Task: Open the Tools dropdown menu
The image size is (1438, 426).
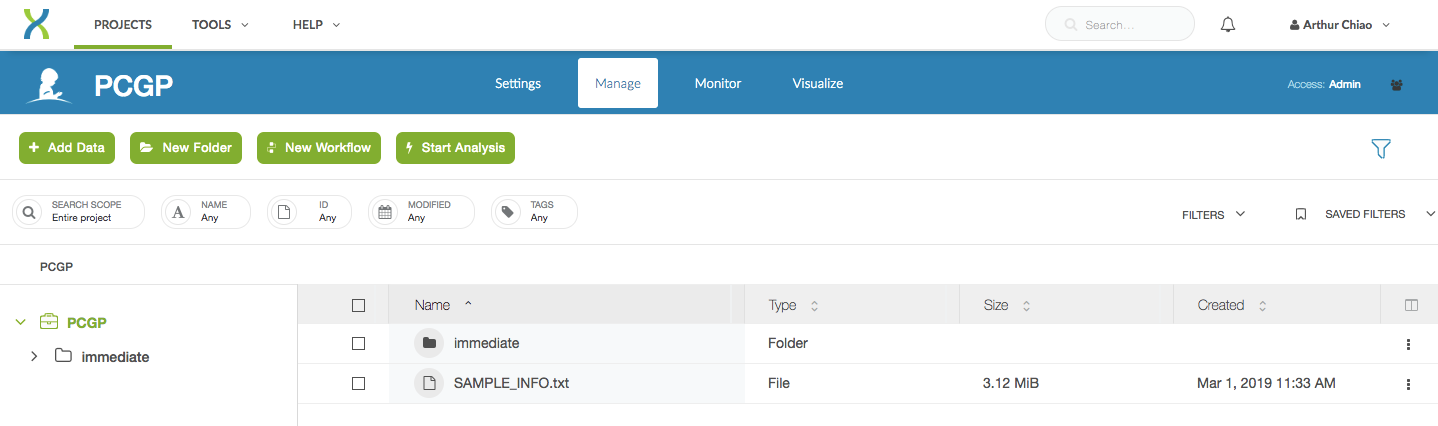Action: coord(221,25)
